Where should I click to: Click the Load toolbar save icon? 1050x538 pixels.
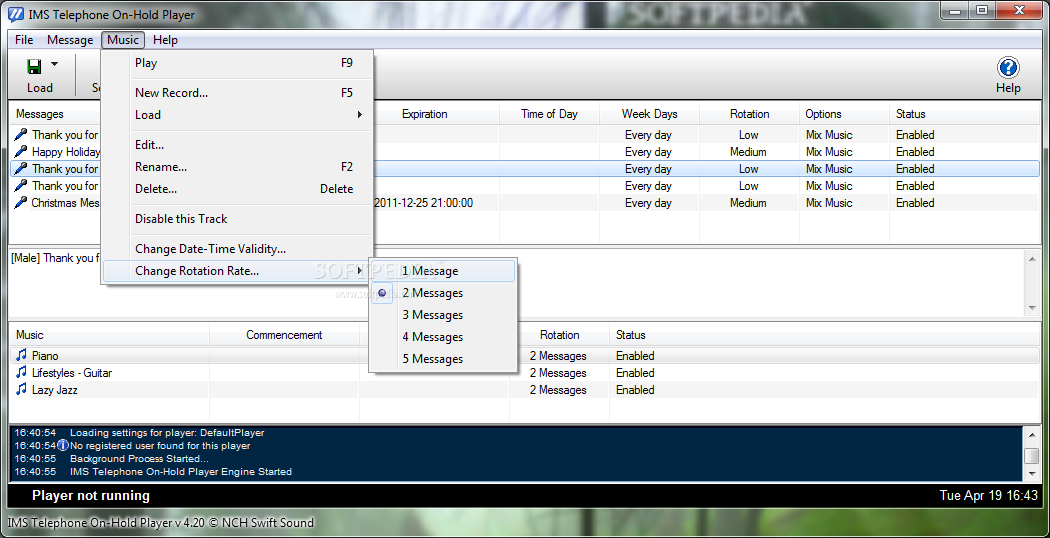pos(34,66)
